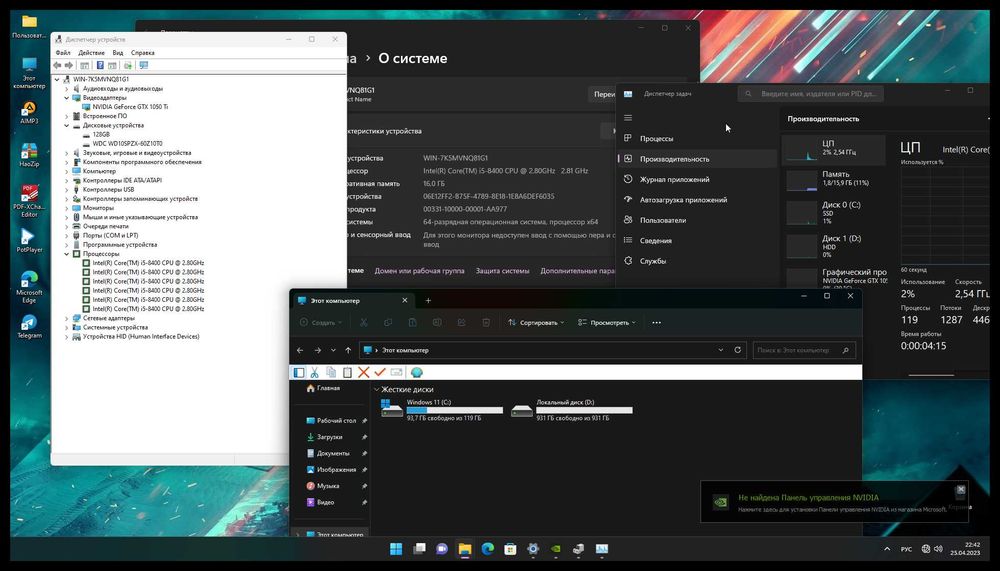Open the Telegram desktop shortcut
Viewport: 1000px width, 571px height.
click(x=29, y=323)
